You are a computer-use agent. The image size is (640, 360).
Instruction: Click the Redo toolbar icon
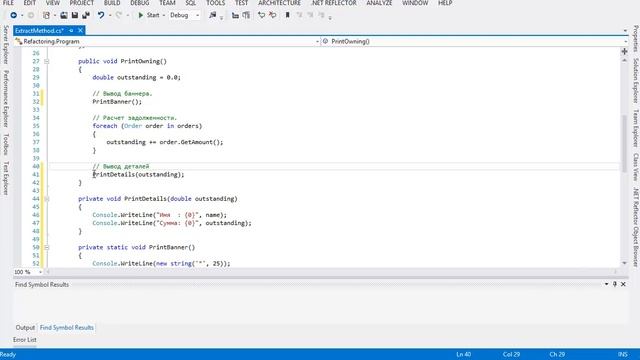click(119, 15)
